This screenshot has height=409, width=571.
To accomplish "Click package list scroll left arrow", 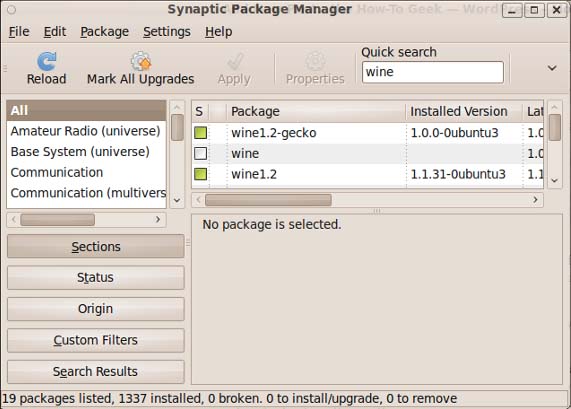I will 198,200.
